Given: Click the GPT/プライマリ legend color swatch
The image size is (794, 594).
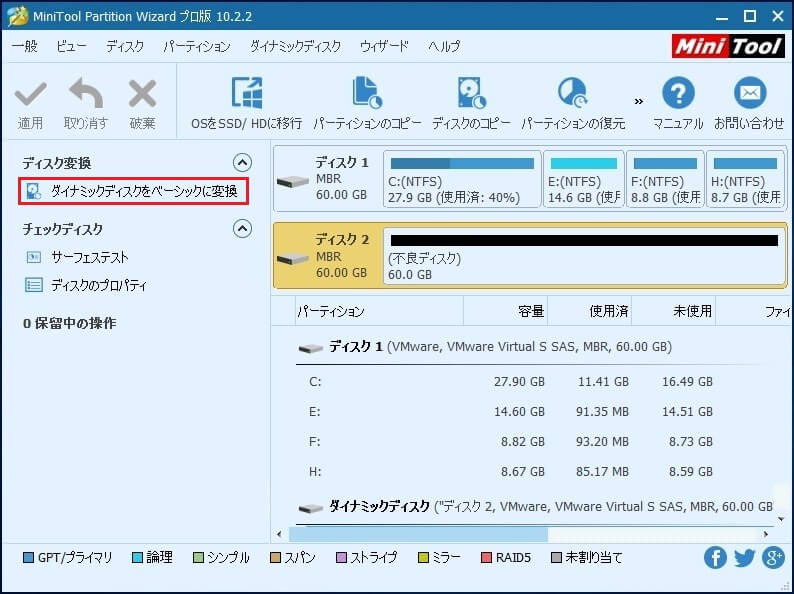Looking at the screenshot, I should coord(29,558).
